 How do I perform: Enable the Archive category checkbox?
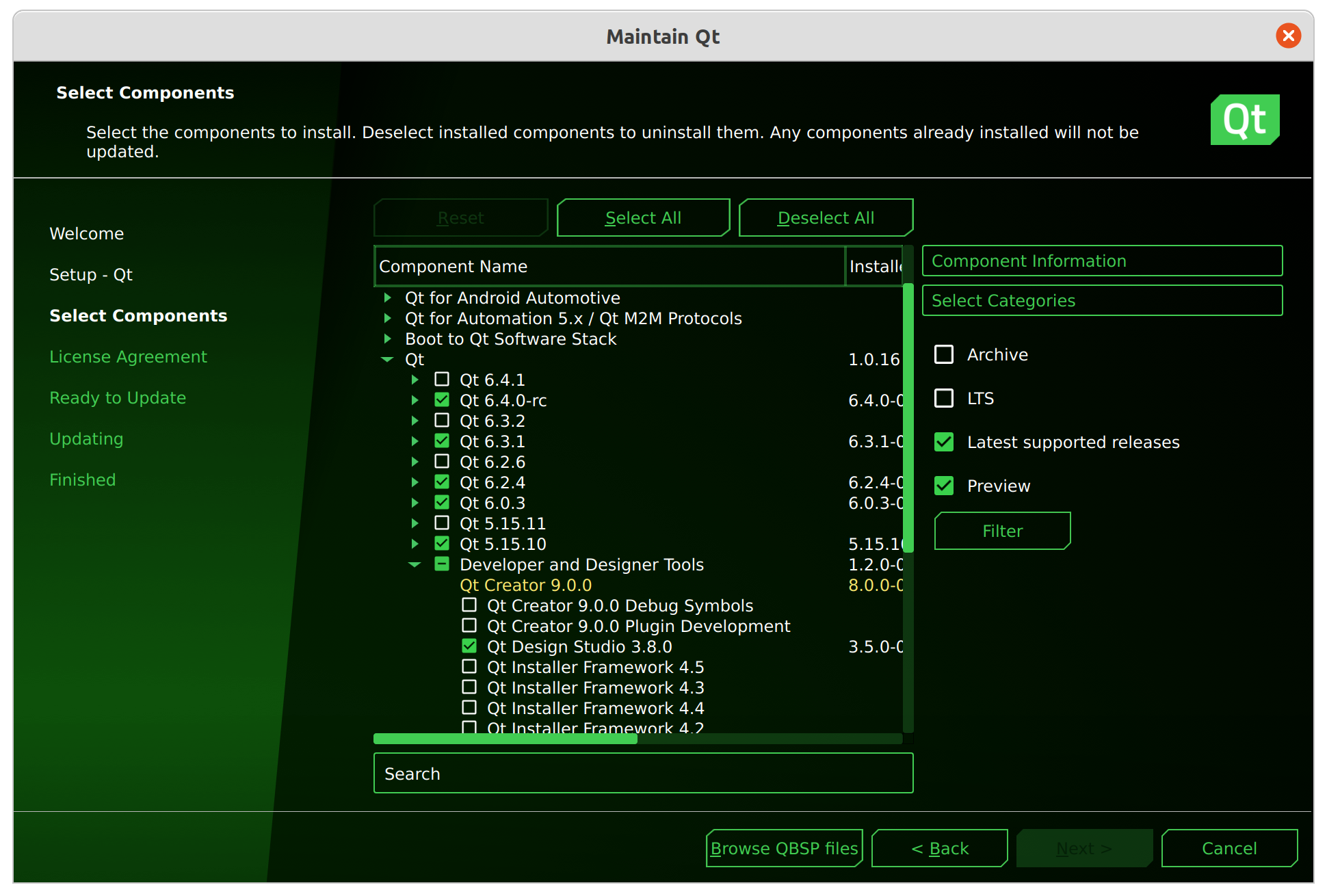[x=944, y=354]
